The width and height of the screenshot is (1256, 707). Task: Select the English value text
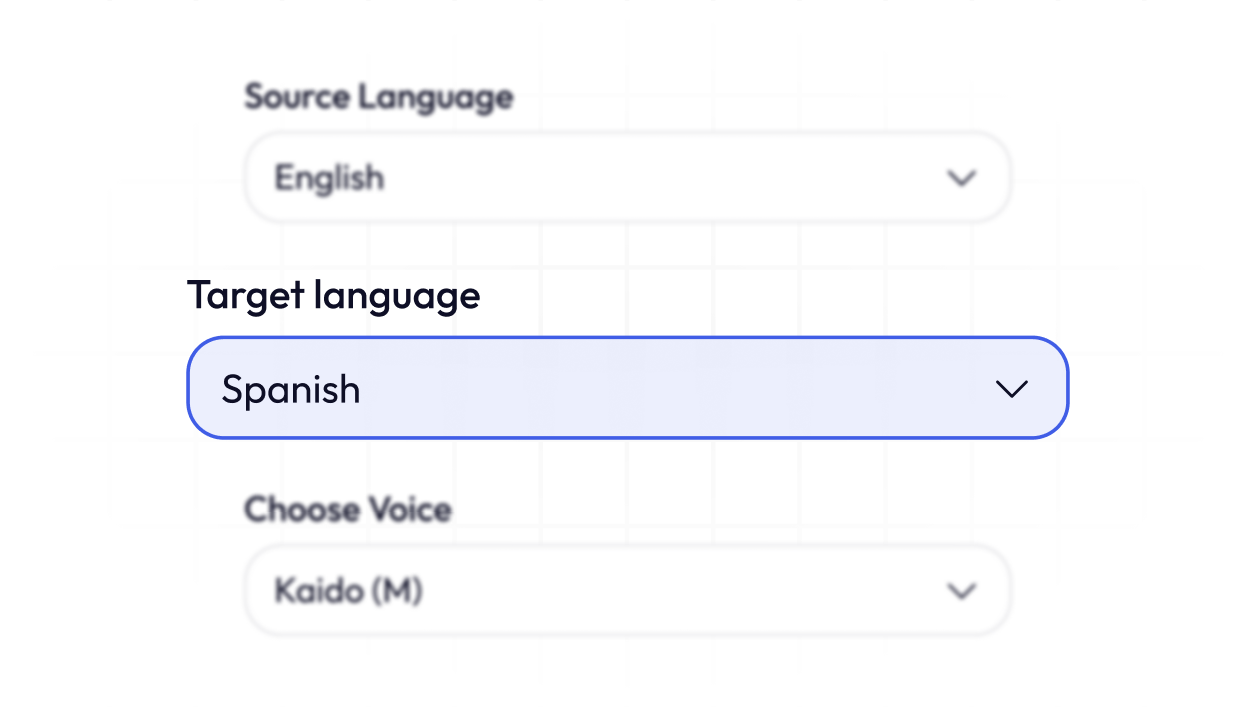[x=329, y=178]
